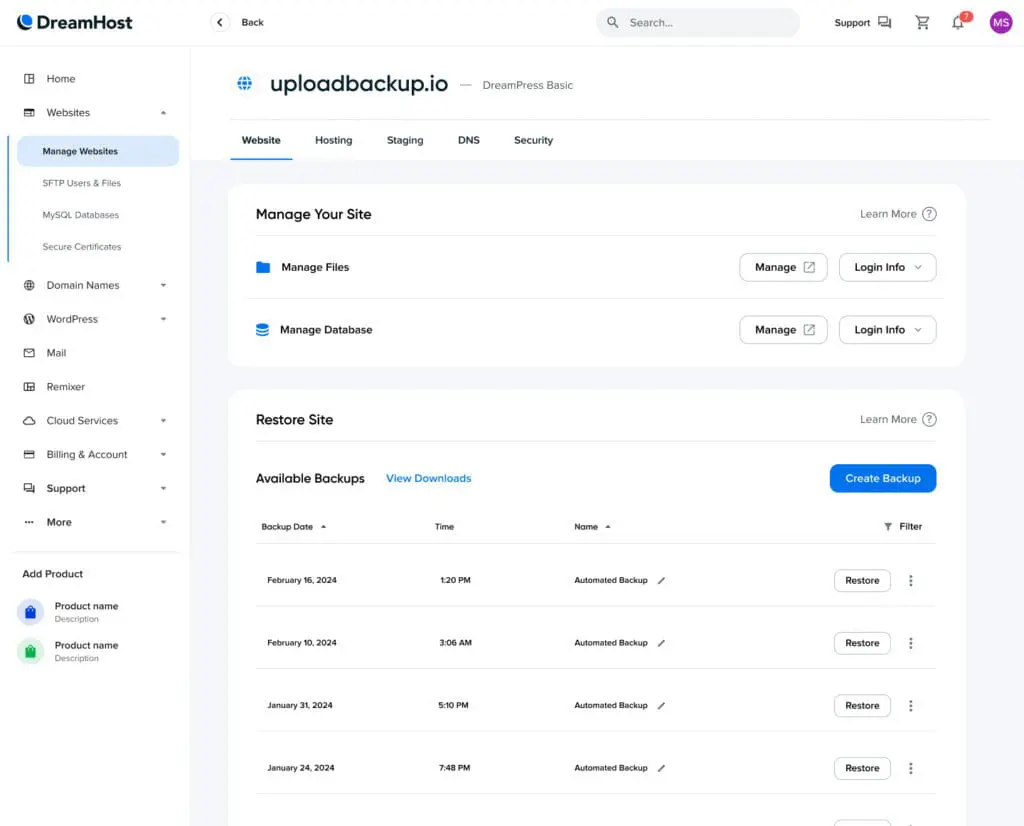Click into the Search input field

(697, 22)
